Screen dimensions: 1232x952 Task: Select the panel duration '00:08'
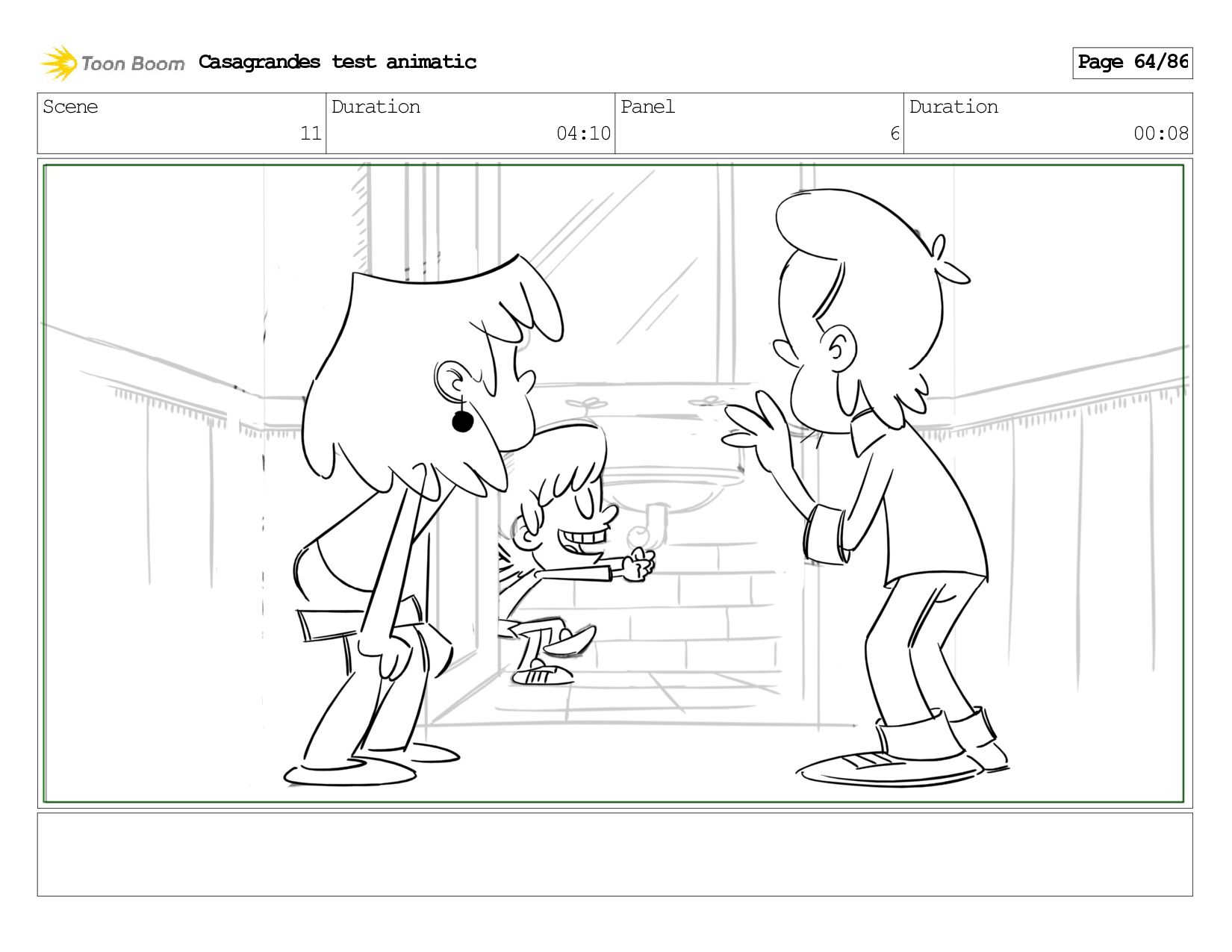pyautogui.click(x=1161, y=134)
